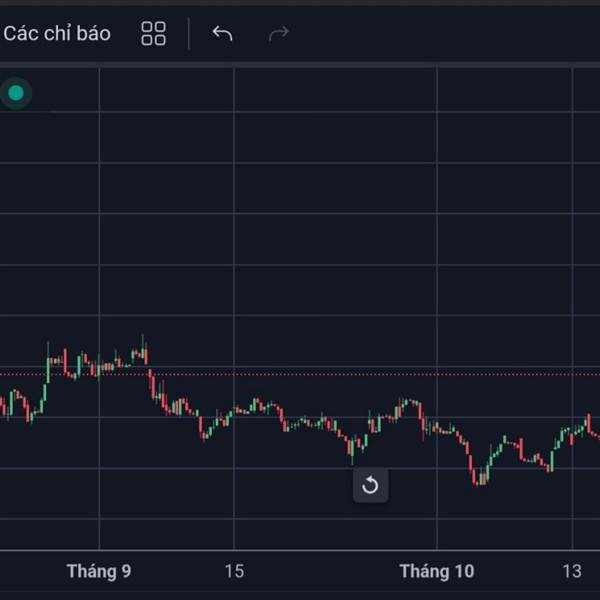This screenshot has height=600, width=600.
Task: Click the vertical gridline above date 15
Action: coord(234,200)
